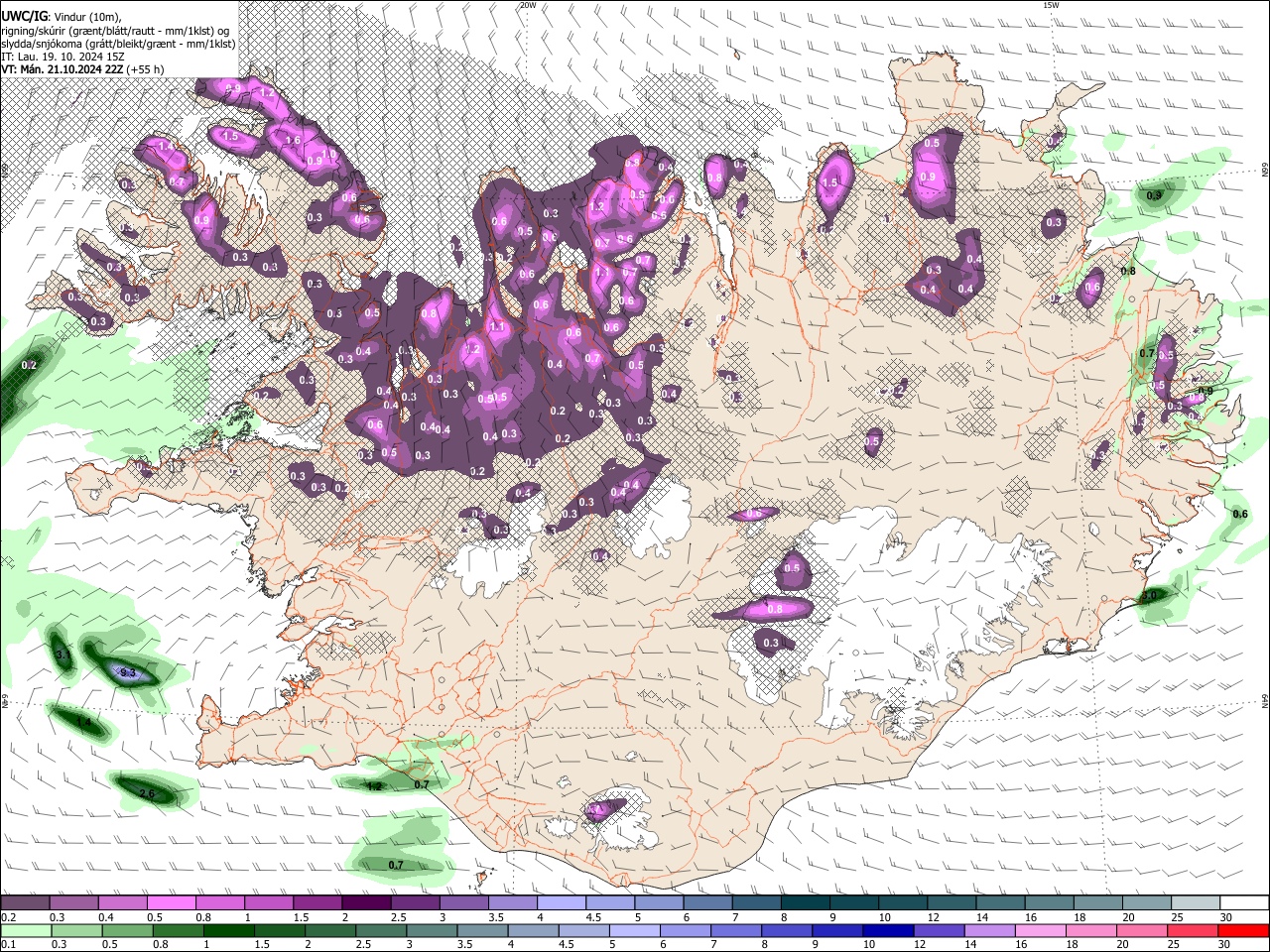The image size is (1270, 952).
Task: Click the lavender snow swatch between 4 and 4.5
Action: point(562,903)
